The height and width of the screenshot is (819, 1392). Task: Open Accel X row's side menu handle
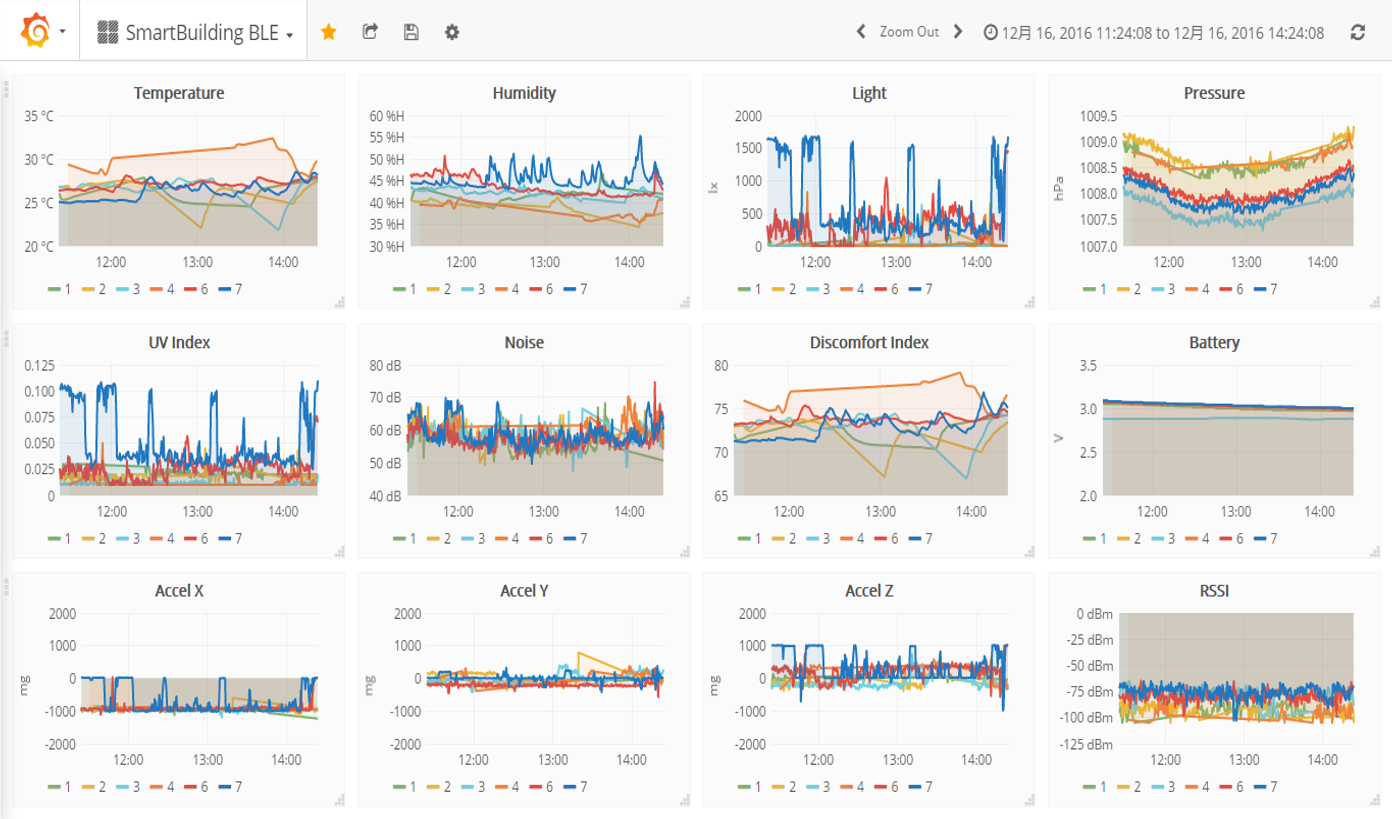[x=5, y=588]
